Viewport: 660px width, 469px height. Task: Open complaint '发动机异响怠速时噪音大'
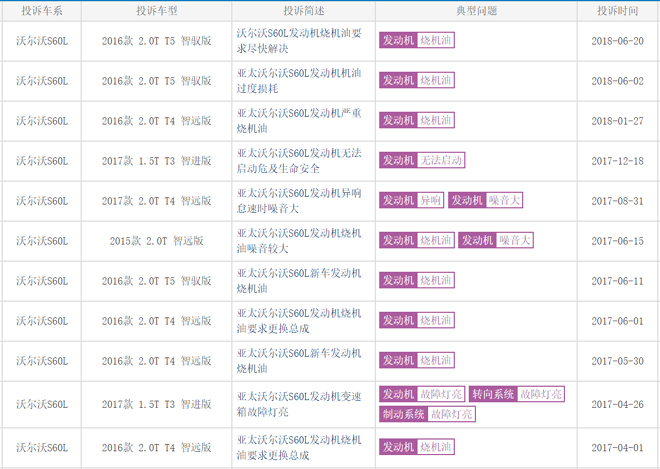pos(299,201)
